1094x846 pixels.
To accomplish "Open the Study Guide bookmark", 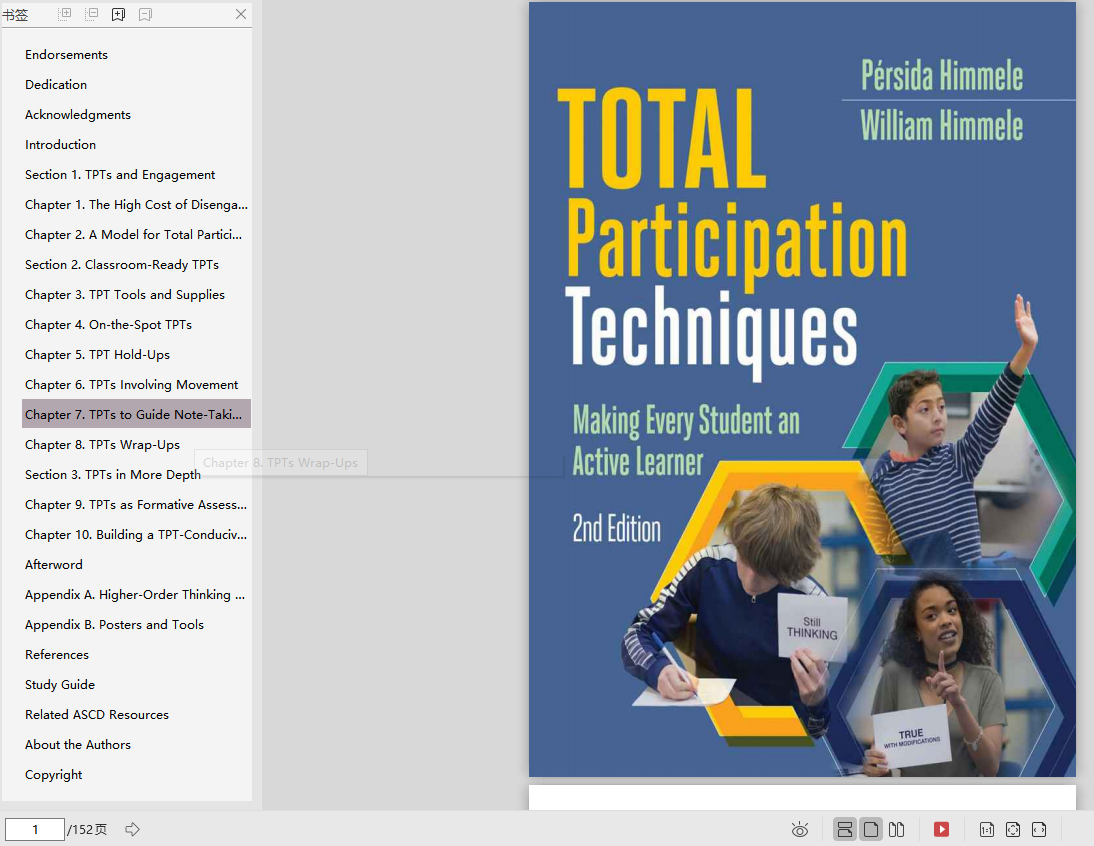I will point(60,684).
